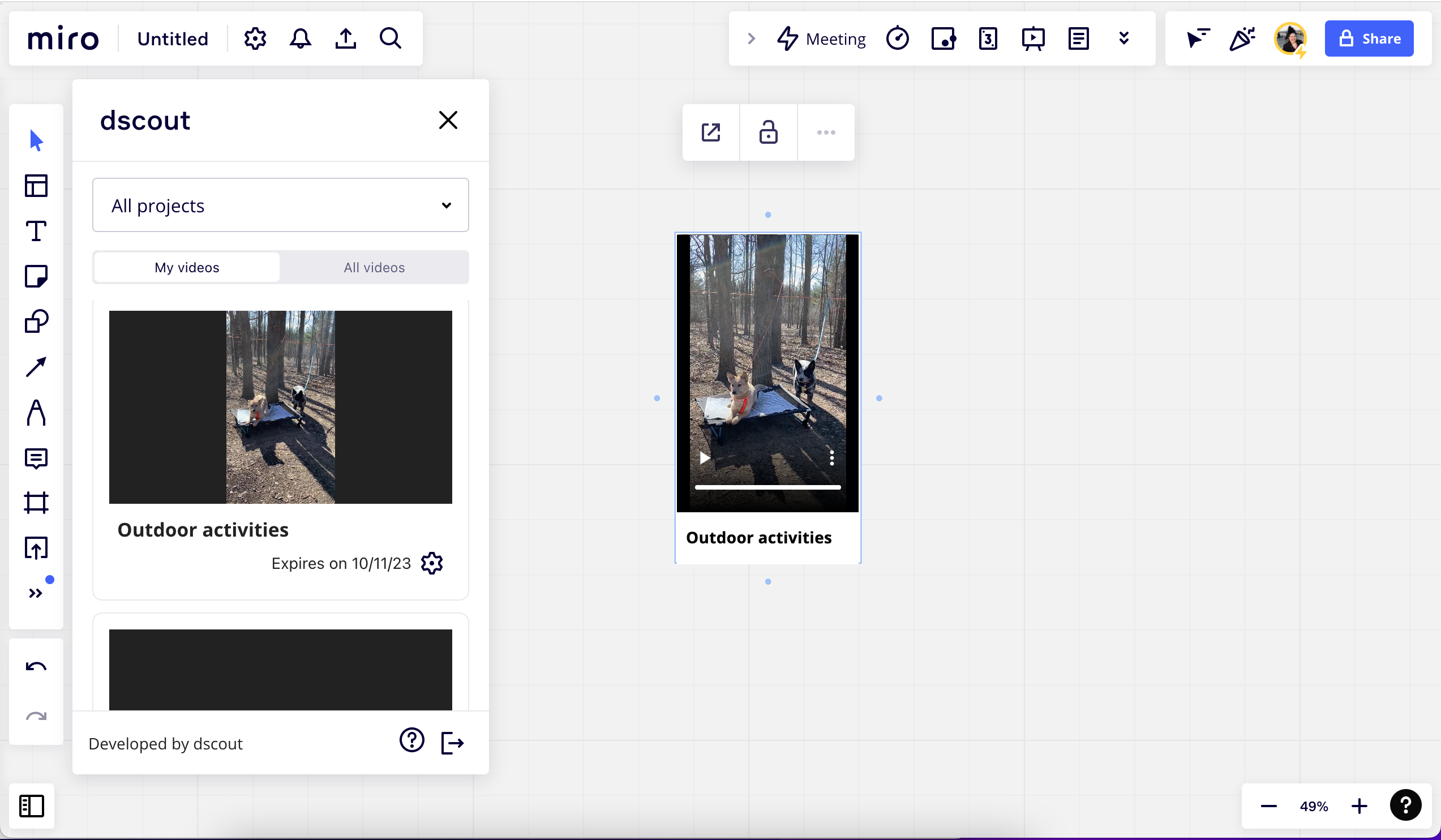Select the Sticky note tool
This screenshot has height=840, width=1441.
point(36,276)
